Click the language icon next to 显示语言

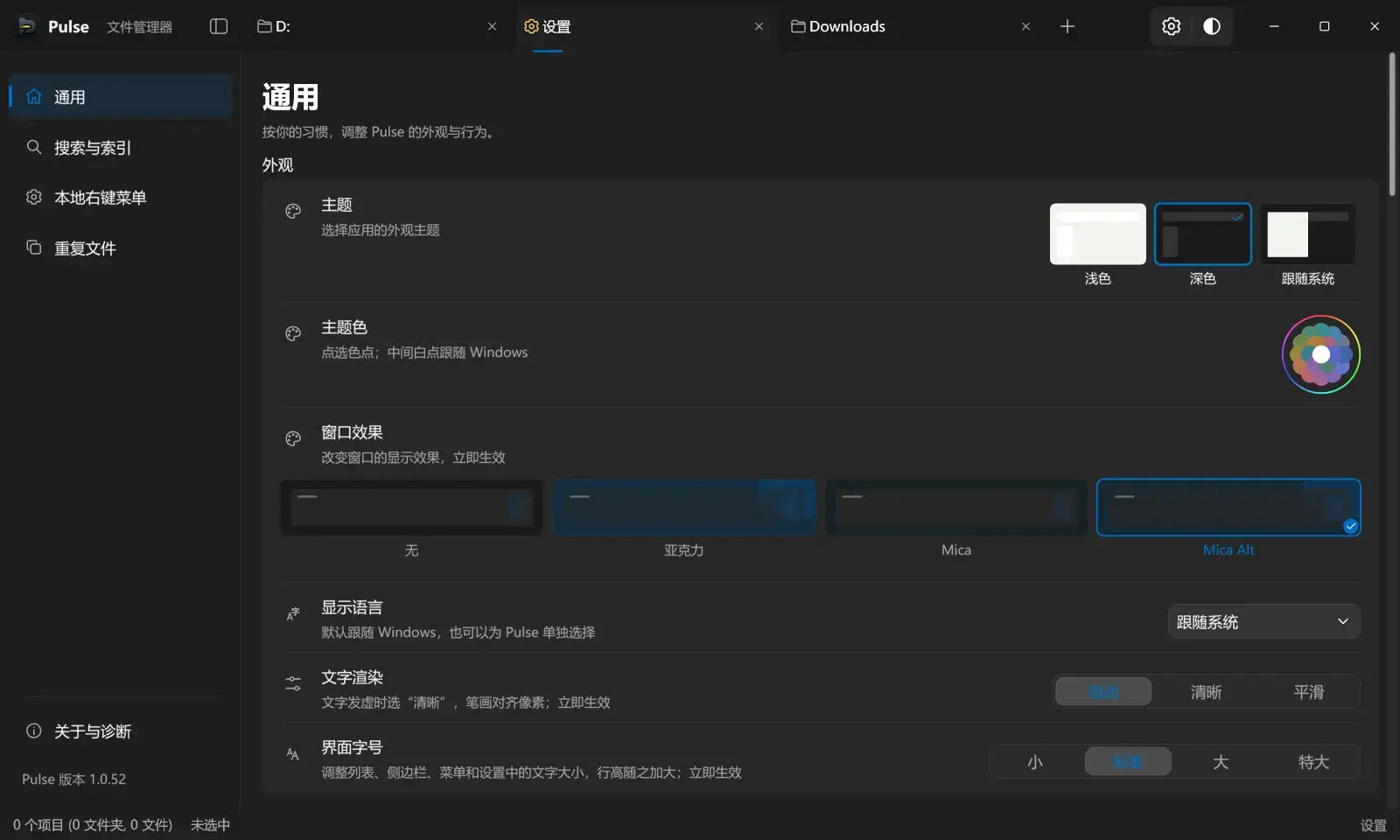click(x=293, y=613)
